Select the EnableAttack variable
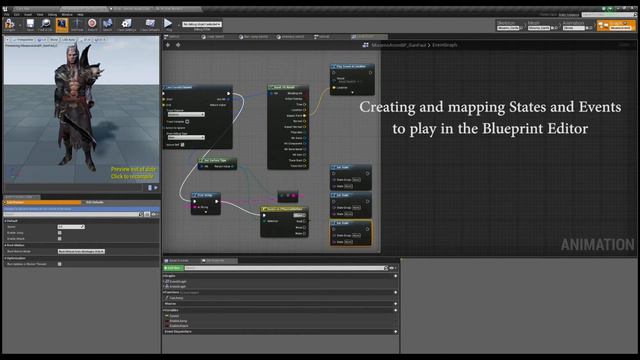The height and width of the screenshot is (360, 640). 179,326
